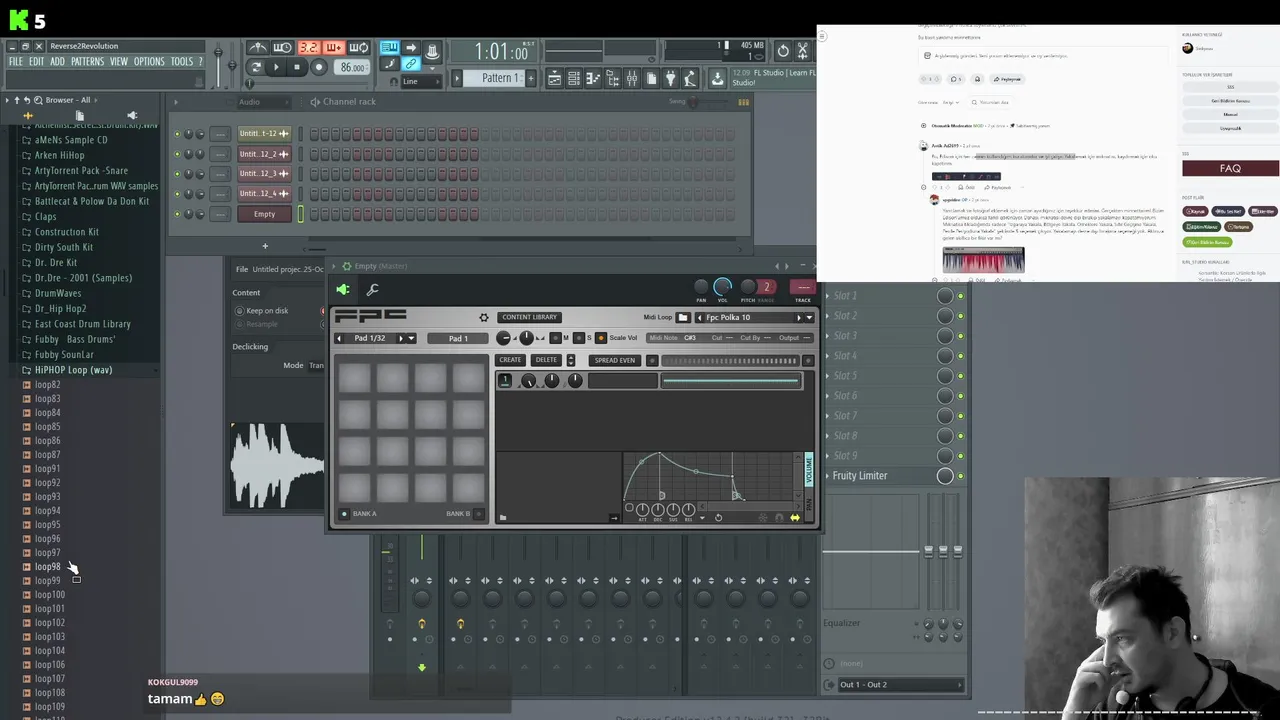Open the plugin picker toolbar icon
Image resolution: width=1280 pixels, height=720 pixels.
670,78
